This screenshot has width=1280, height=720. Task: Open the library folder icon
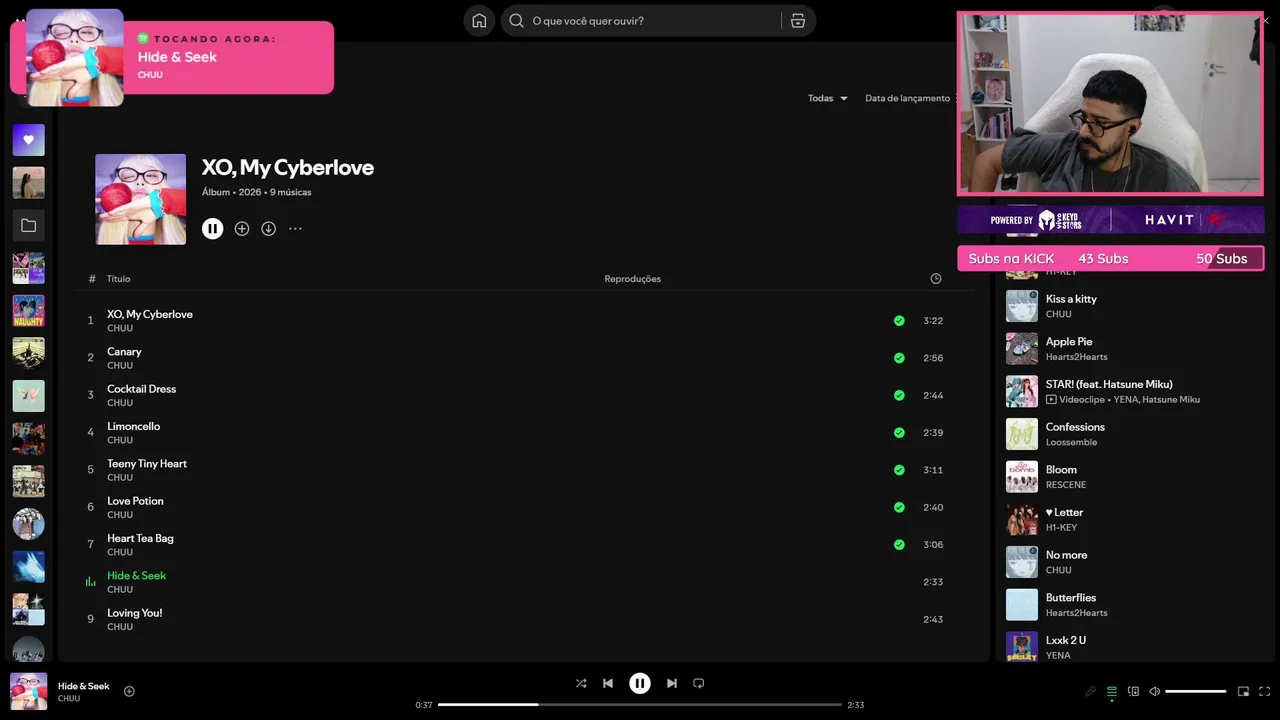pyautogui.click(x=28, y=226)
